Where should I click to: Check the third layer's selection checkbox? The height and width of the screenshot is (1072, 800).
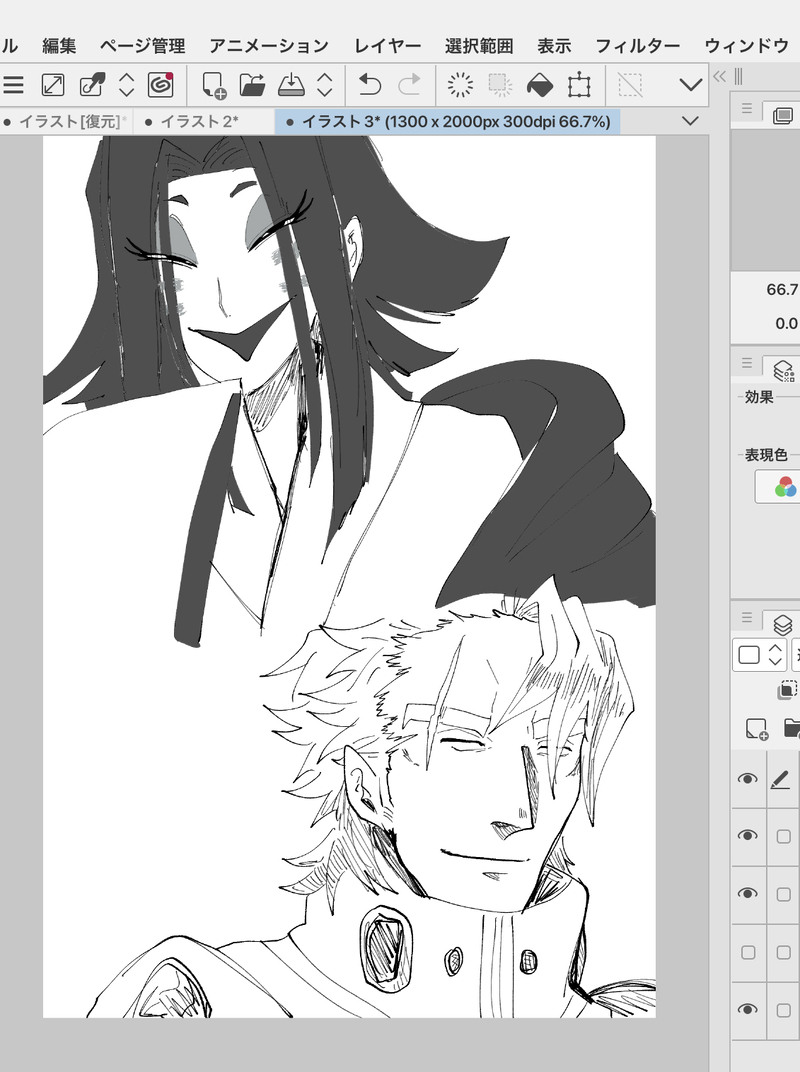click(784, 894)
